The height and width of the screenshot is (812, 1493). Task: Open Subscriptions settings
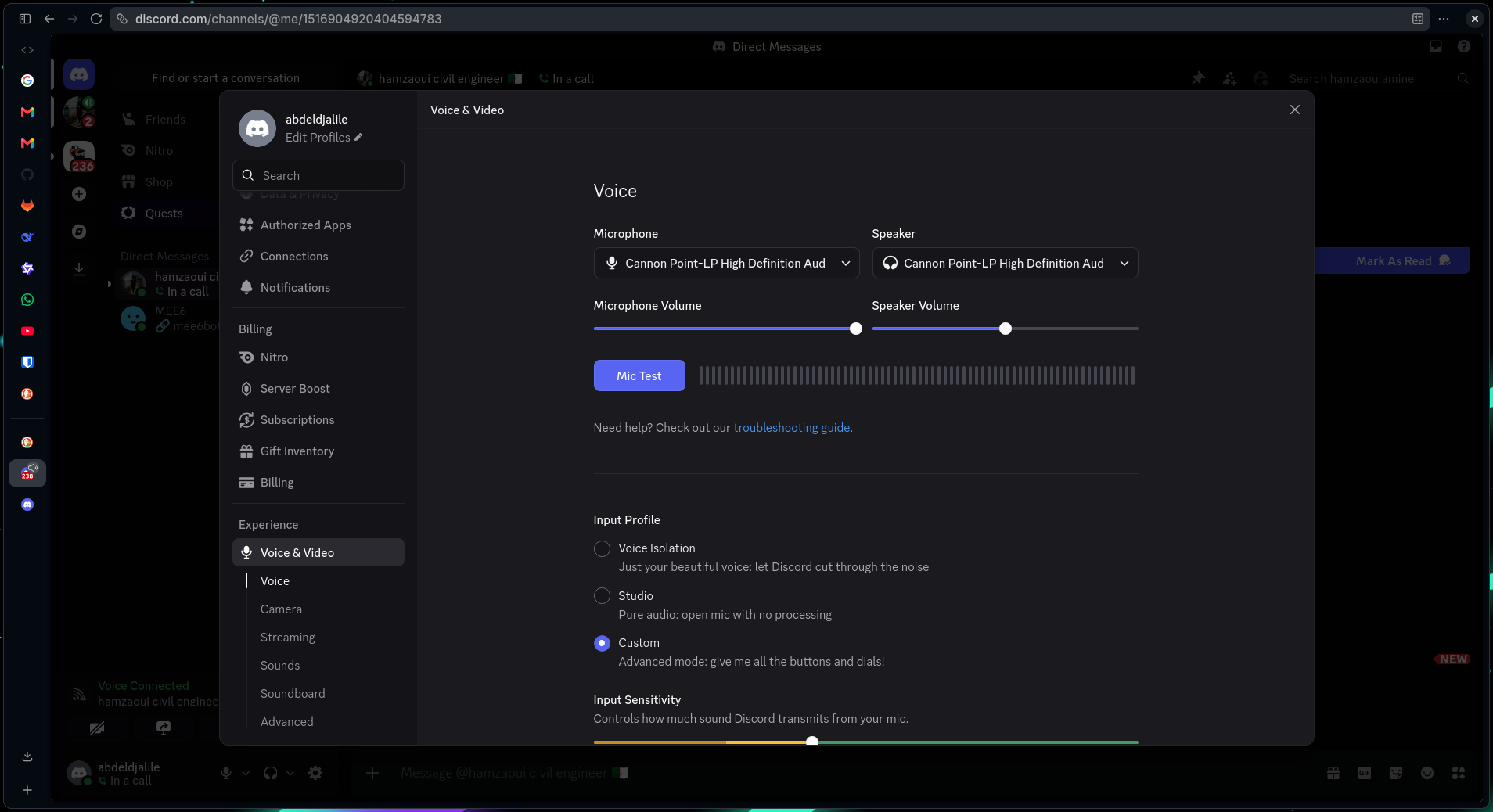coord(318,419)
